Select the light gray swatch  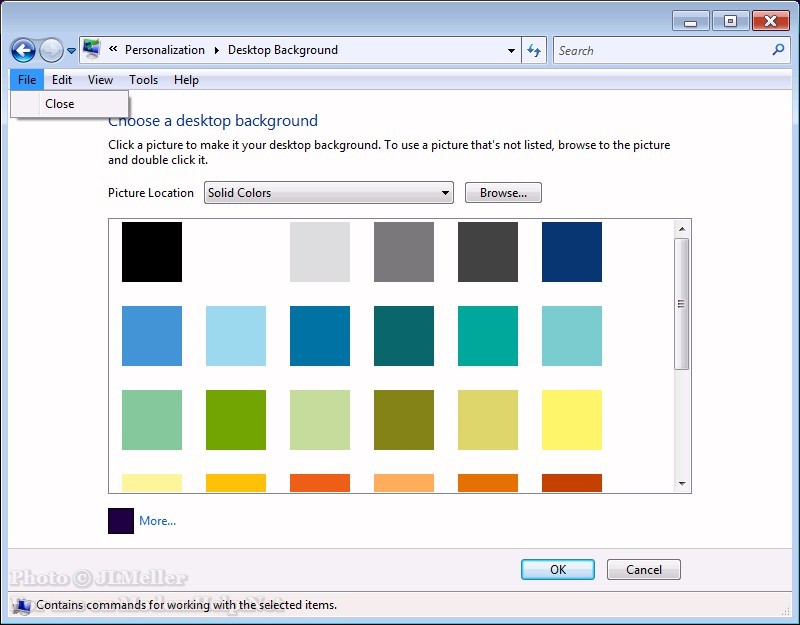[320, 252]
